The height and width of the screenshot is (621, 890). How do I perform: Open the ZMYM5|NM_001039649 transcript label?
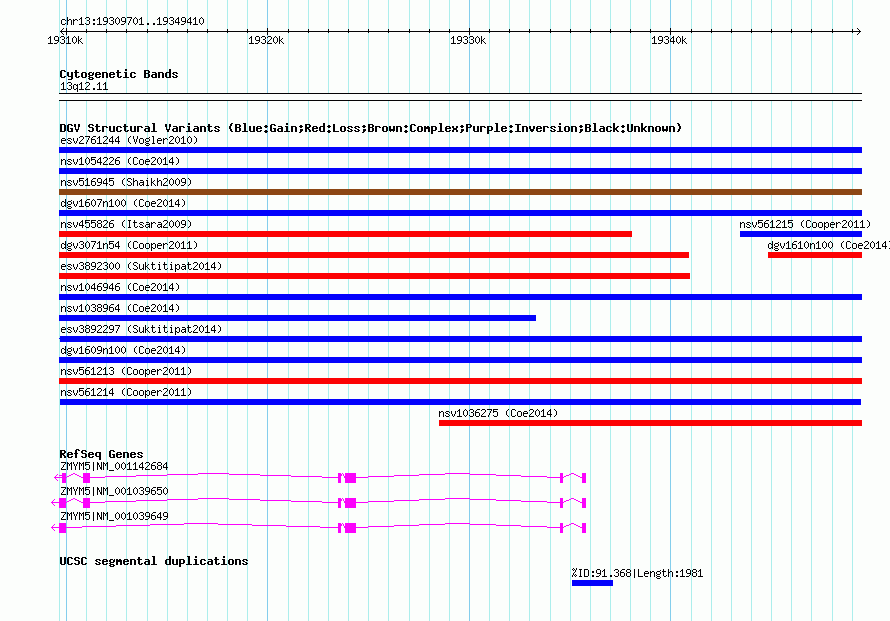click(114, 517)
